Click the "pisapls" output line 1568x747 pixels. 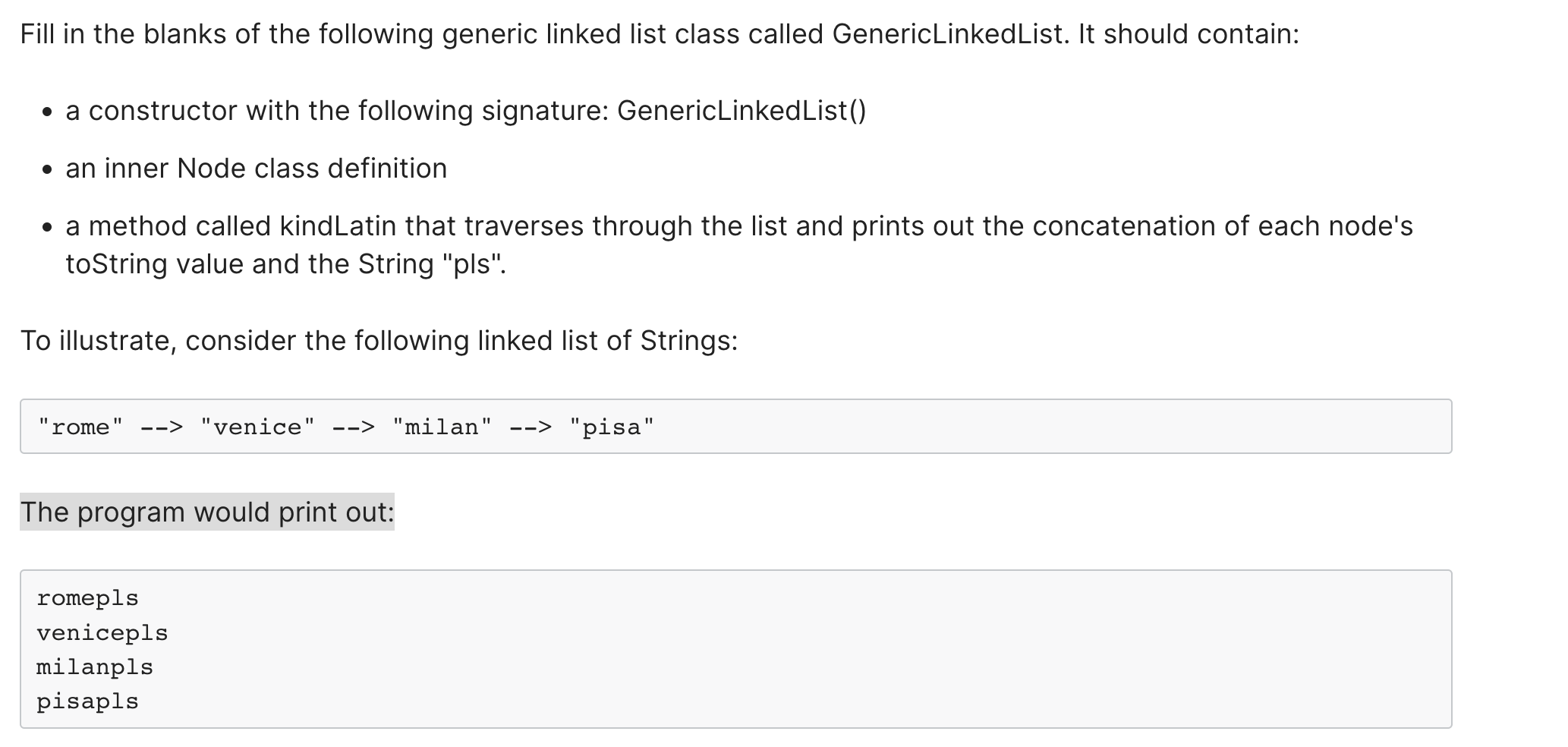tap(88, 701)
